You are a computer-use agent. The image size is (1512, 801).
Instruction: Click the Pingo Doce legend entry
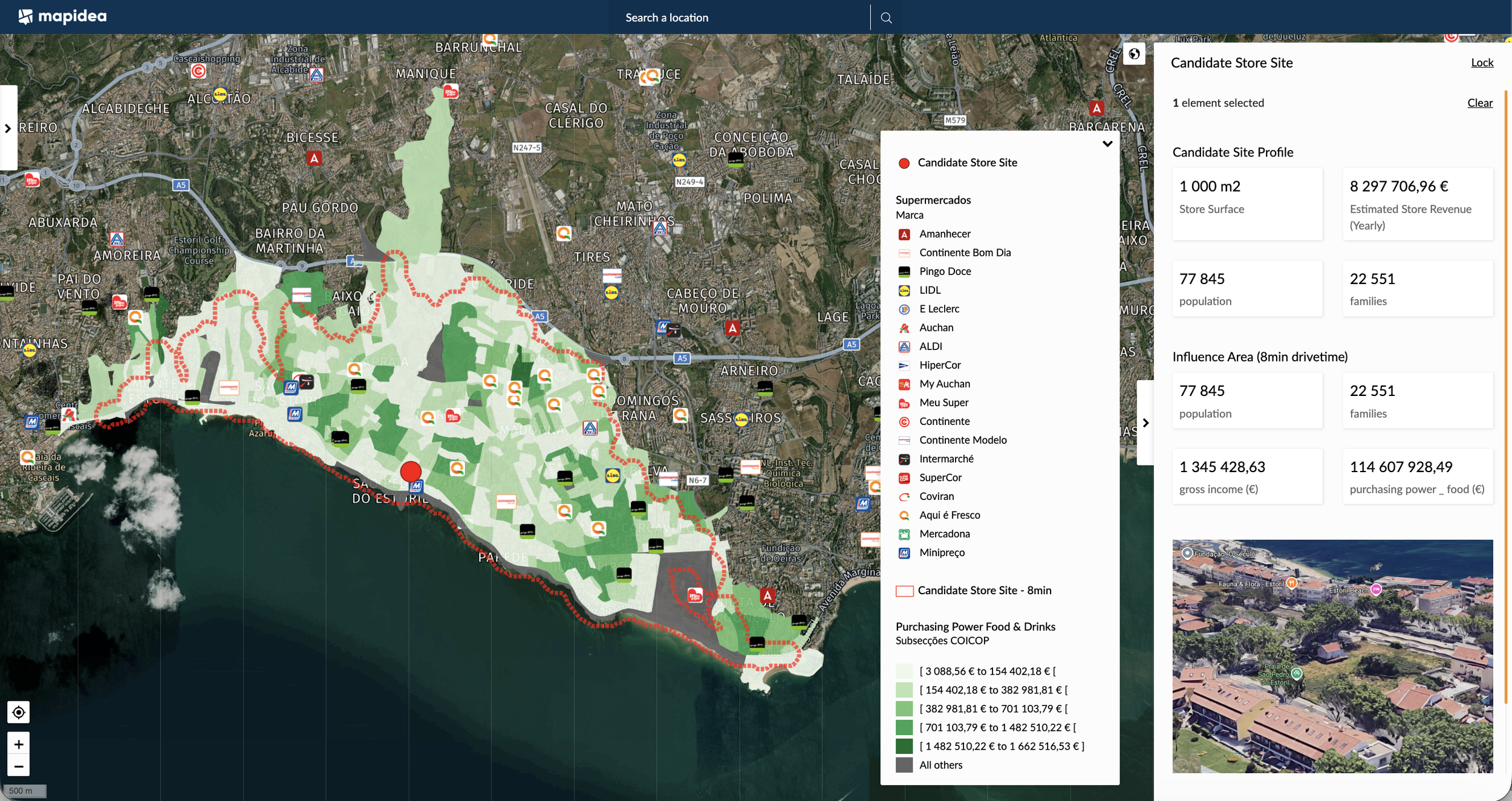coord(945,271)
